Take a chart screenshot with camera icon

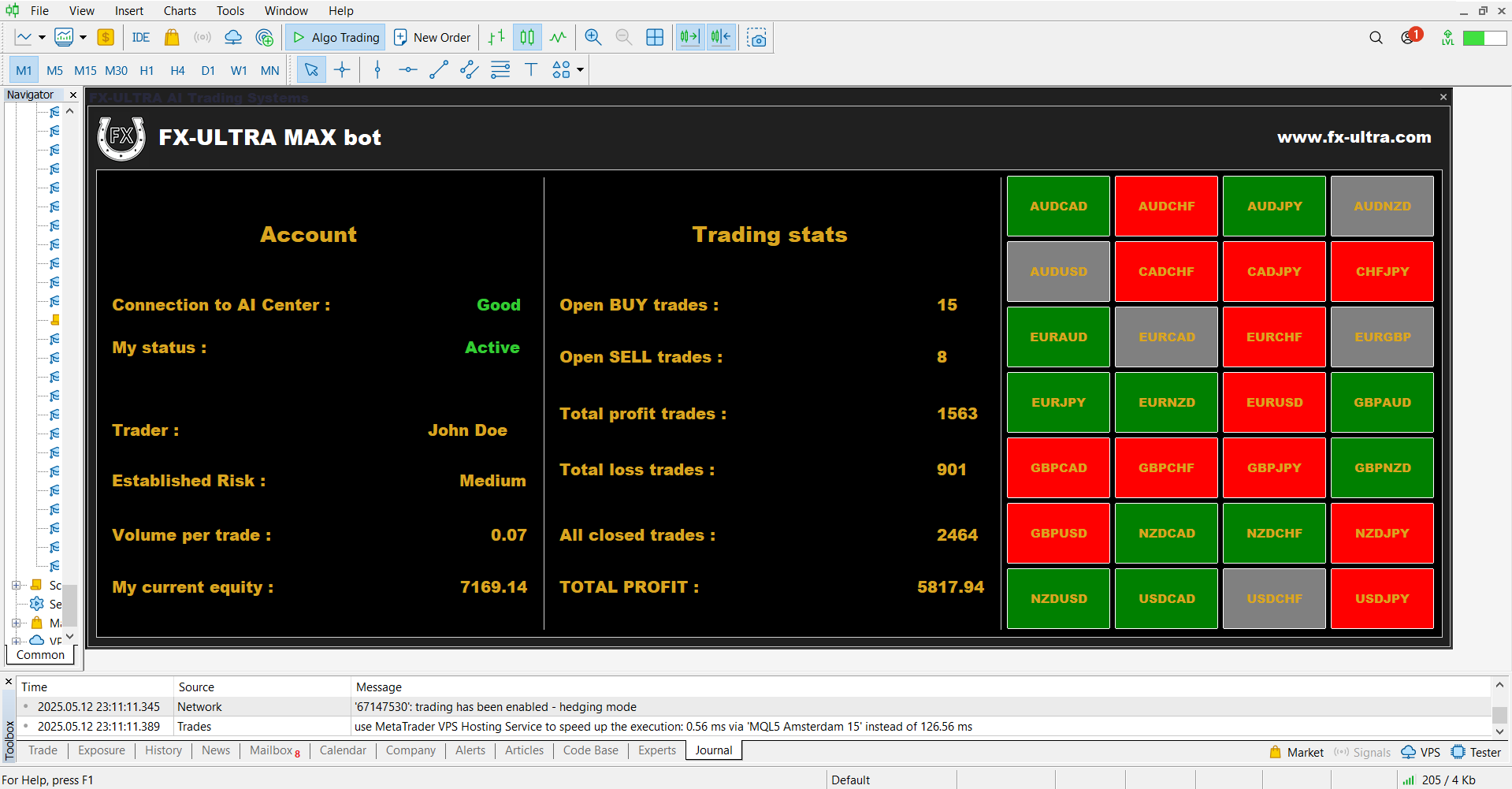(x=757, y=37)
